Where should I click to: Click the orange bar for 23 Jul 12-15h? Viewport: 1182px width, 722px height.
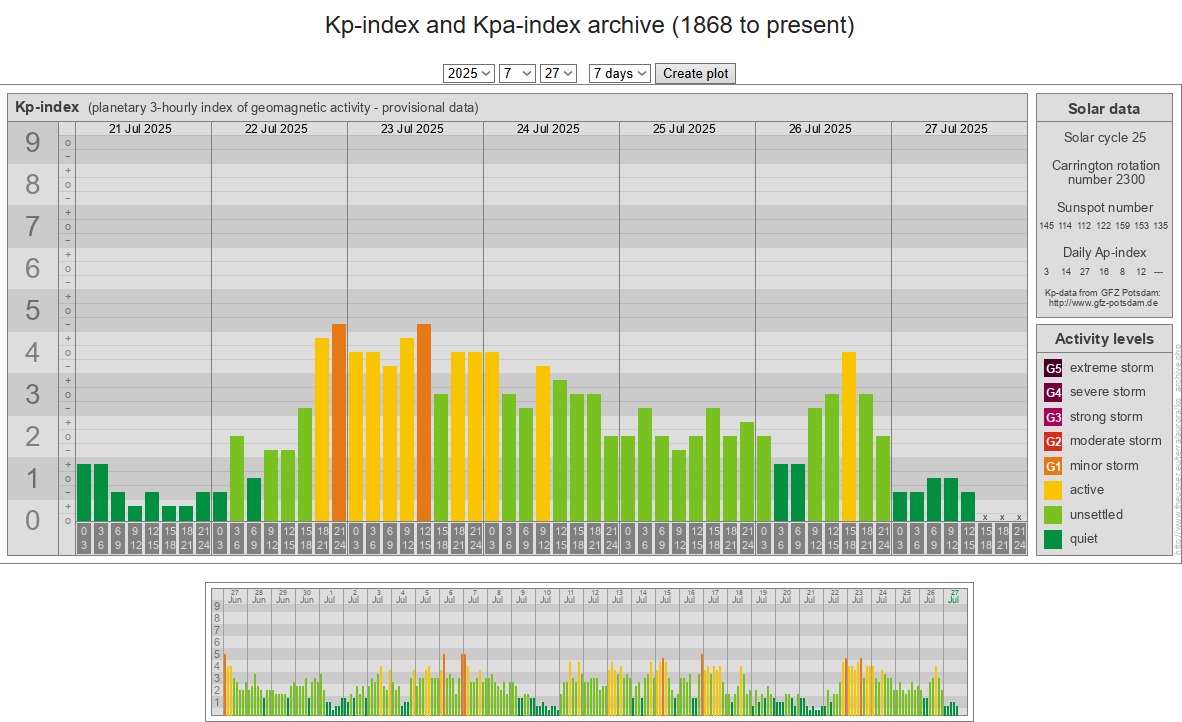pyautogui.click(x=424, y=422)
